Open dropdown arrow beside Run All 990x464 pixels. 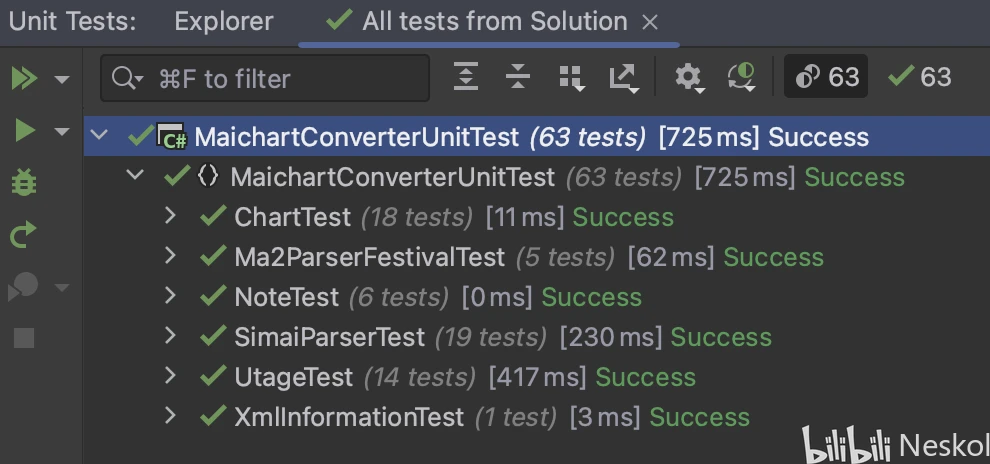pyautogui.click(x=62, y=79)
